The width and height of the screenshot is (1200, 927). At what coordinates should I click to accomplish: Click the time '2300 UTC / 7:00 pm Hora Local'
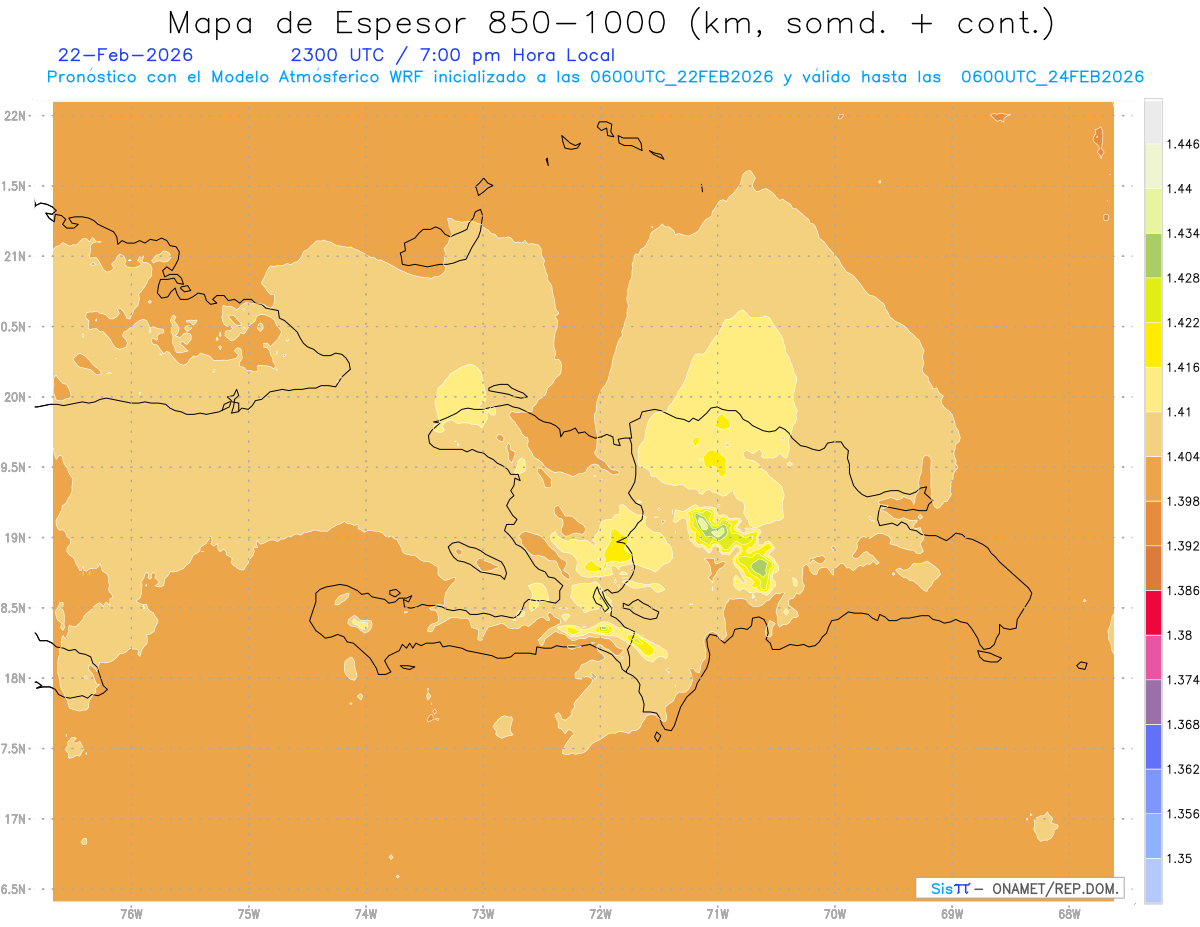click(452, 55)
